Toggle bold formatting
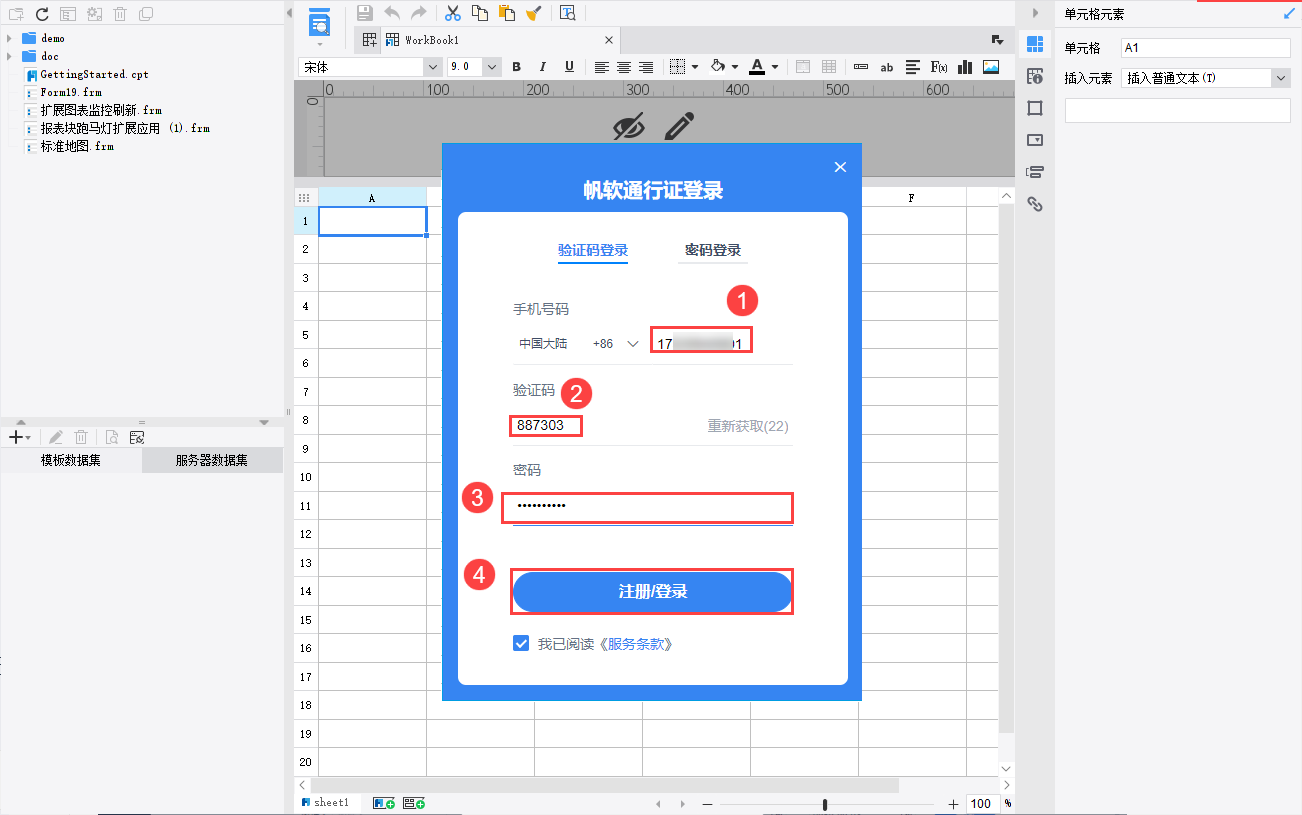The width and height of the screenshot is (1302, 815). [517, 67]
